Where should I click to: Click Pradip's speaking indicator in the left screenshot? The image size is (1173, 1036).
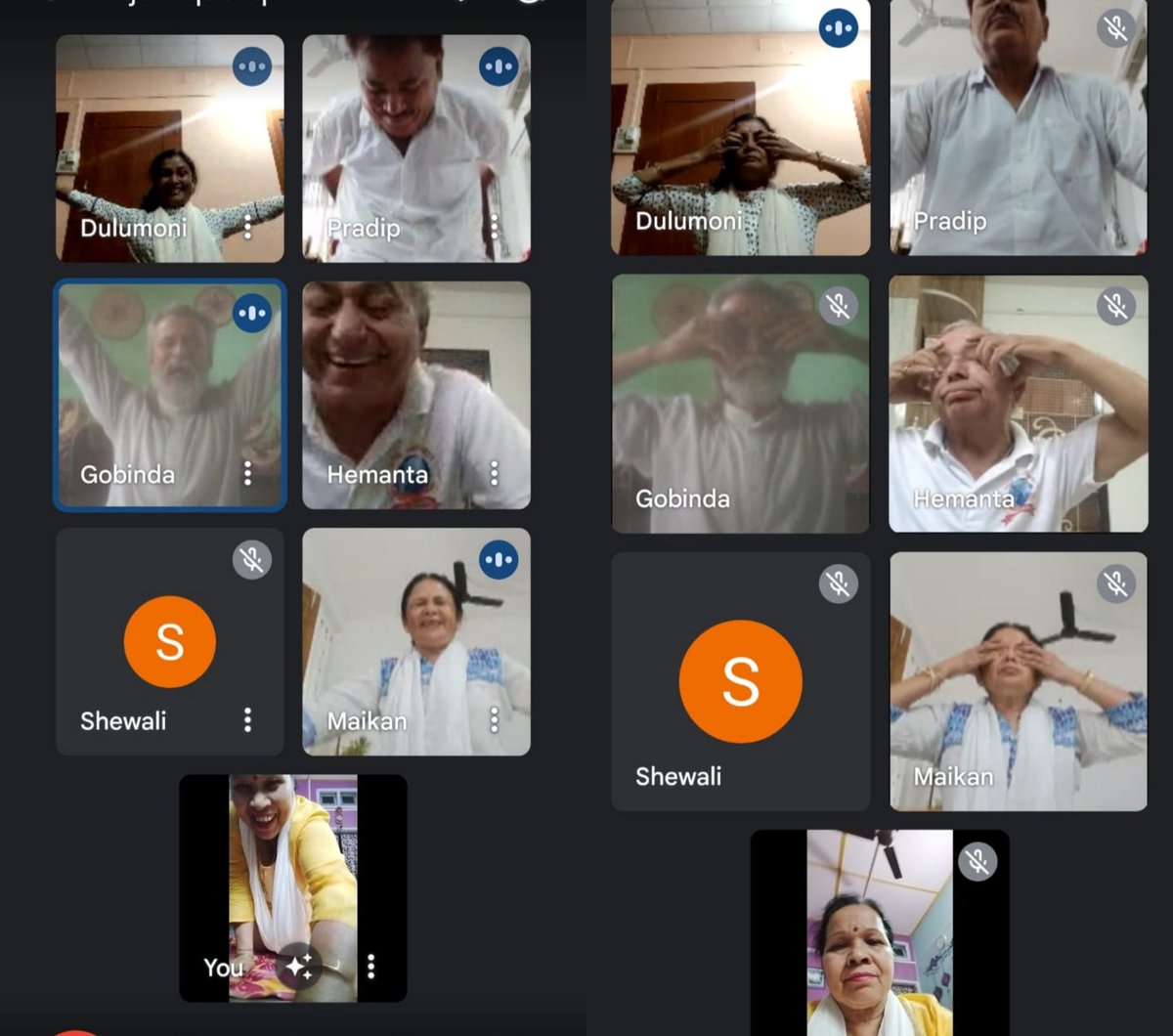(x=499, y=66)
